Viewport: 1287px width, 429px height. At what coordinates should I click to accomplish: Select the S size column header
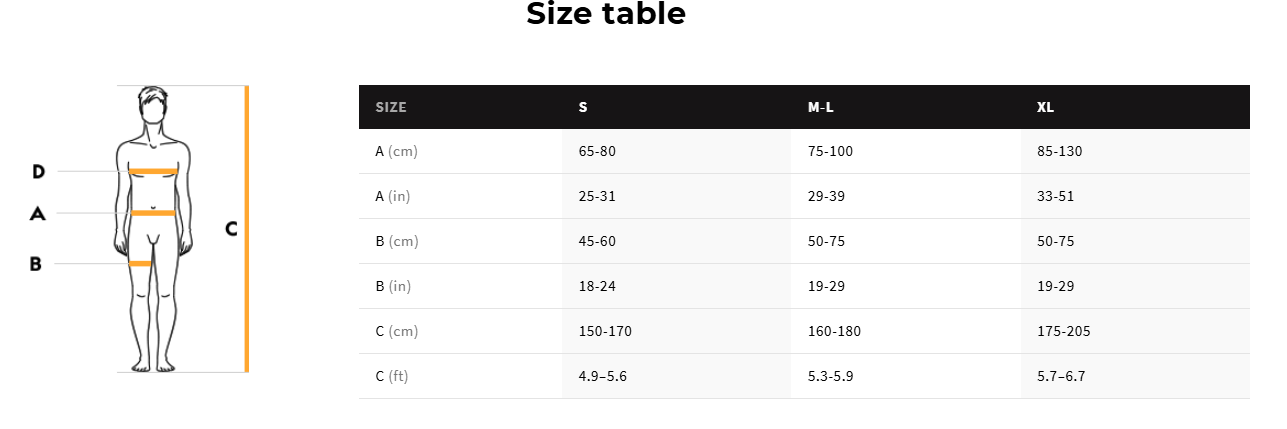point(583,107)
